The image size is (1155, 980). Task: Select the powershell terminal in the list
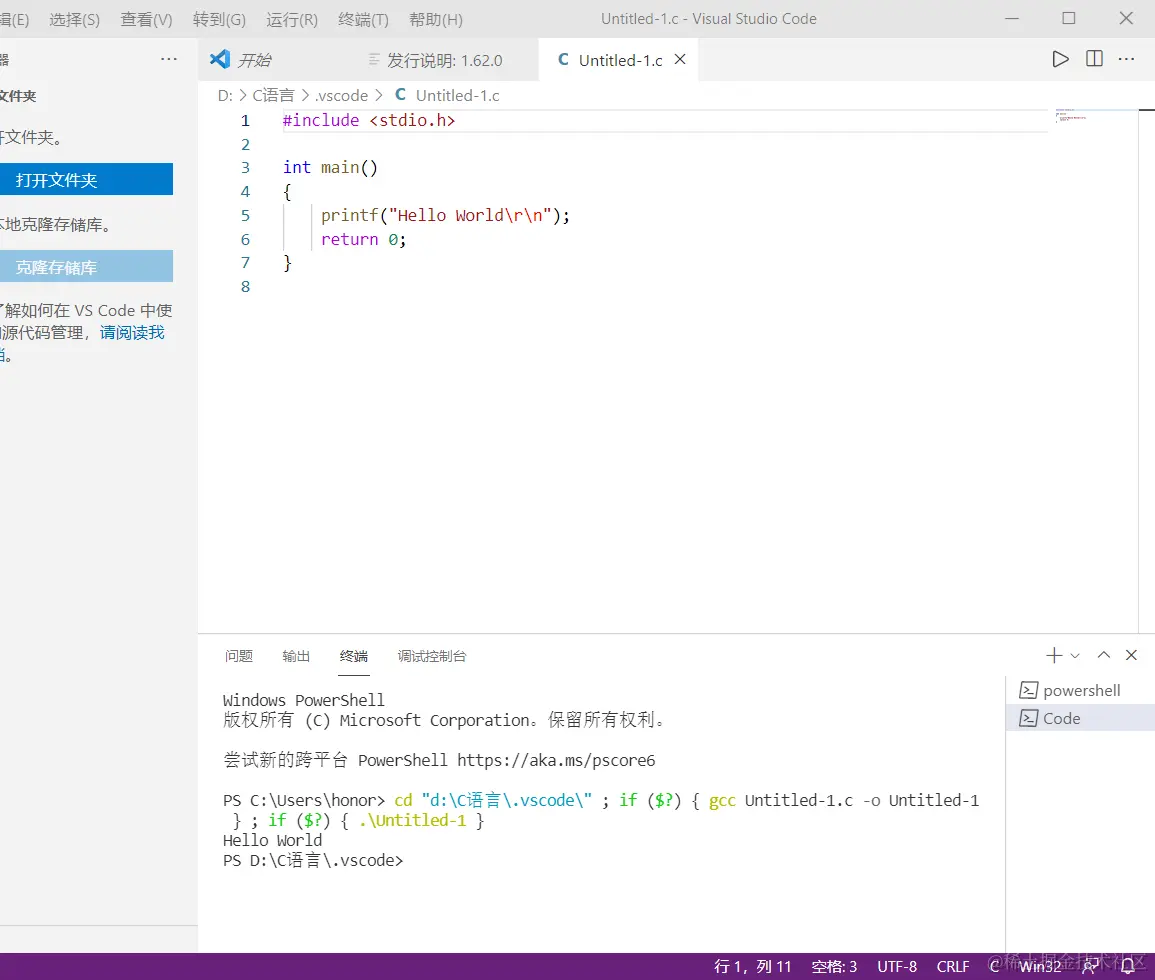point(1080,690)
